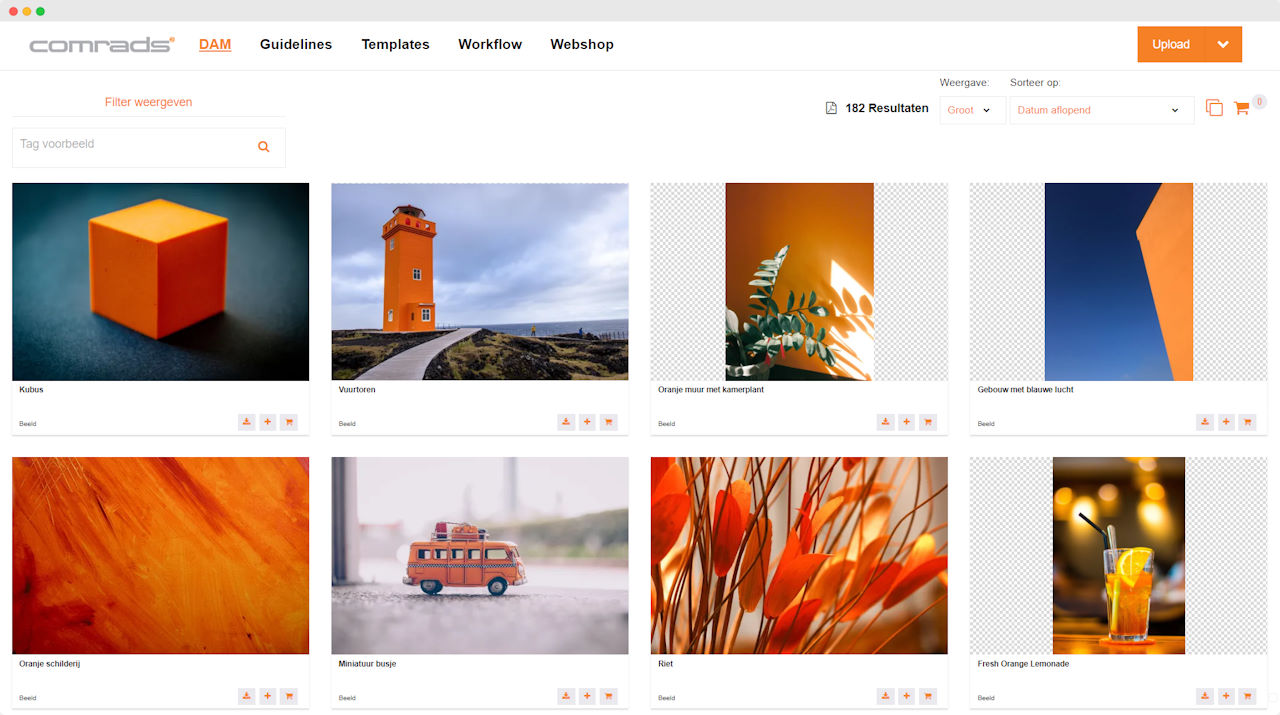Select the Templates menu item
The height and width of the screenshot is (715, 1280).
(395, 44)
